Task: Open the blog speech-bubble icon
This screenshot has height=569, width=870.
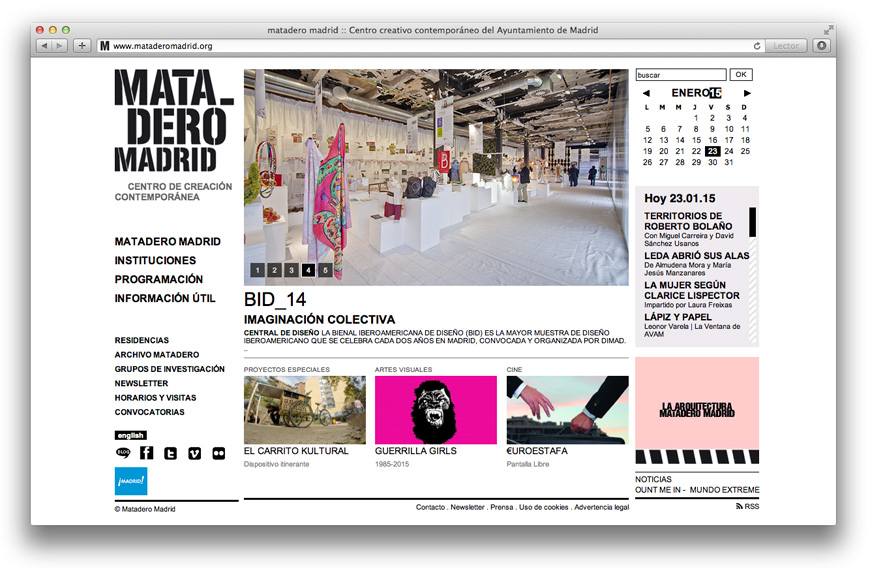Action: [123, 453]
